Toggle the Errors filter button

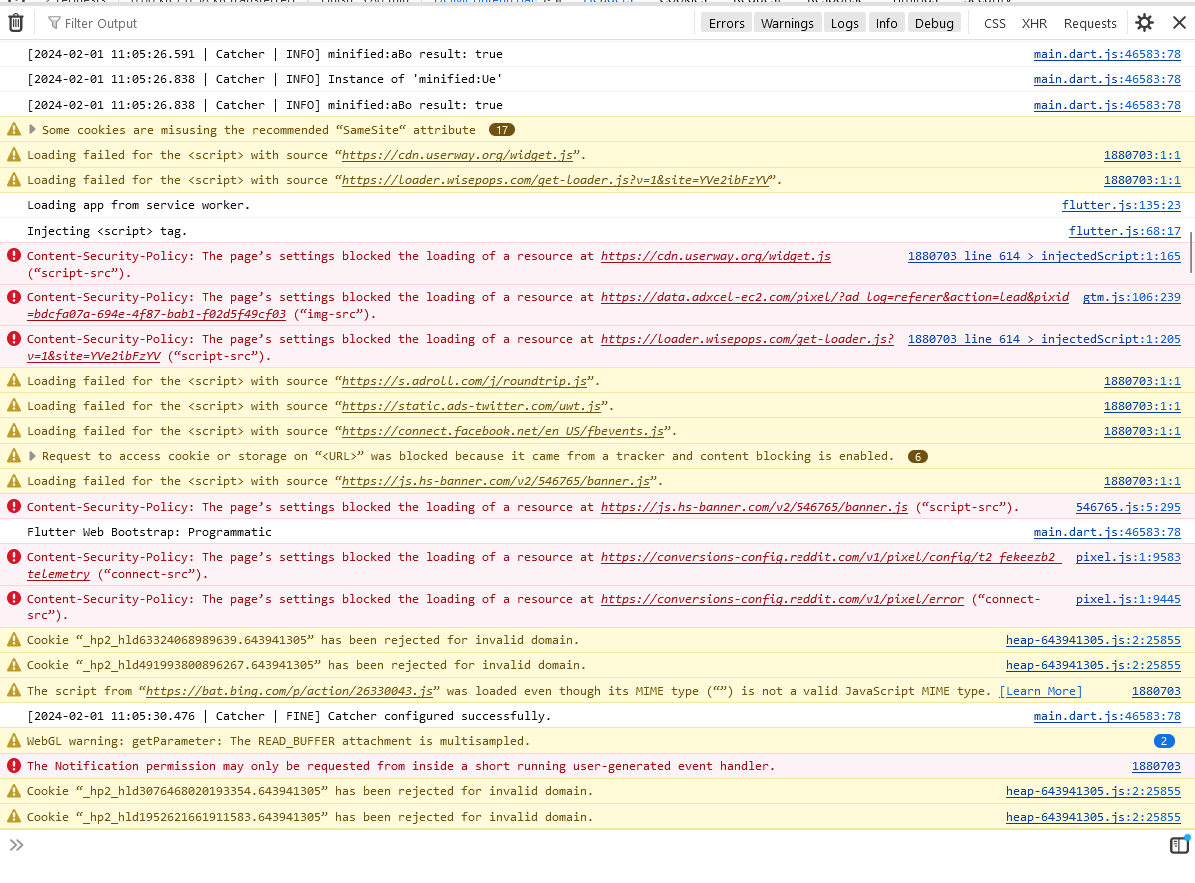726,23
